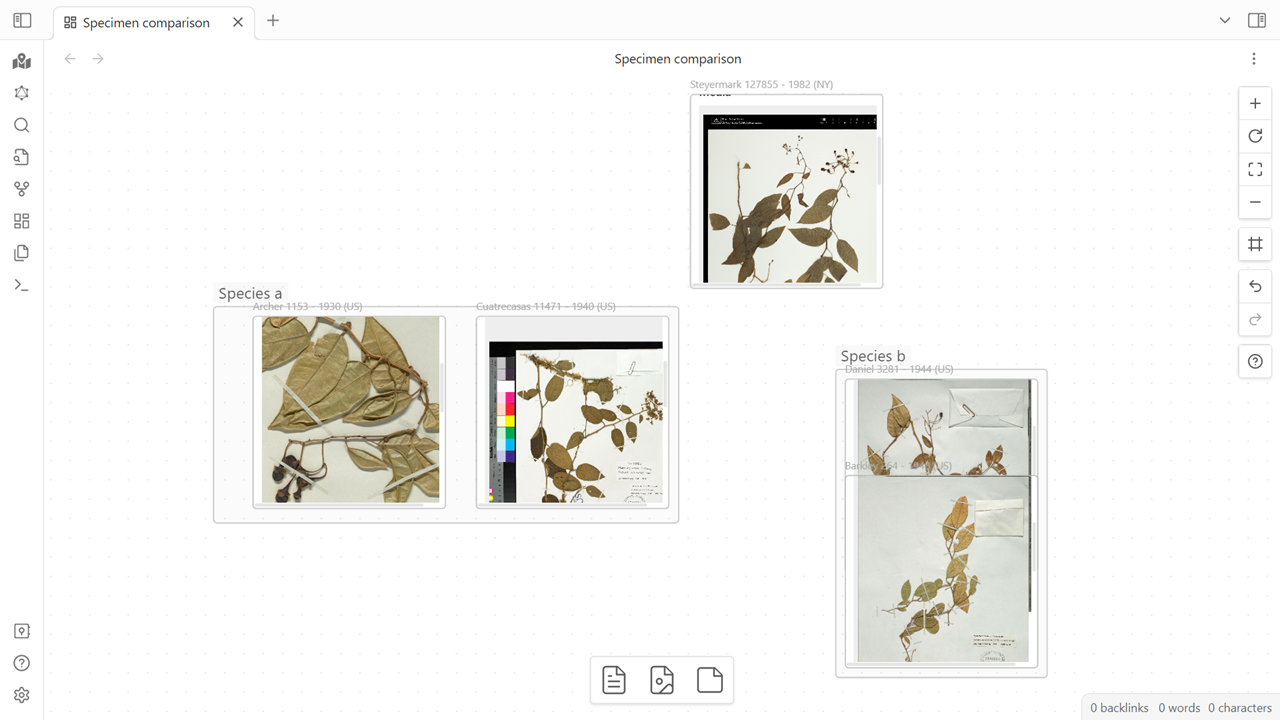
Task: Zoom out of the canvas
Action: (x=1256, y=202)
